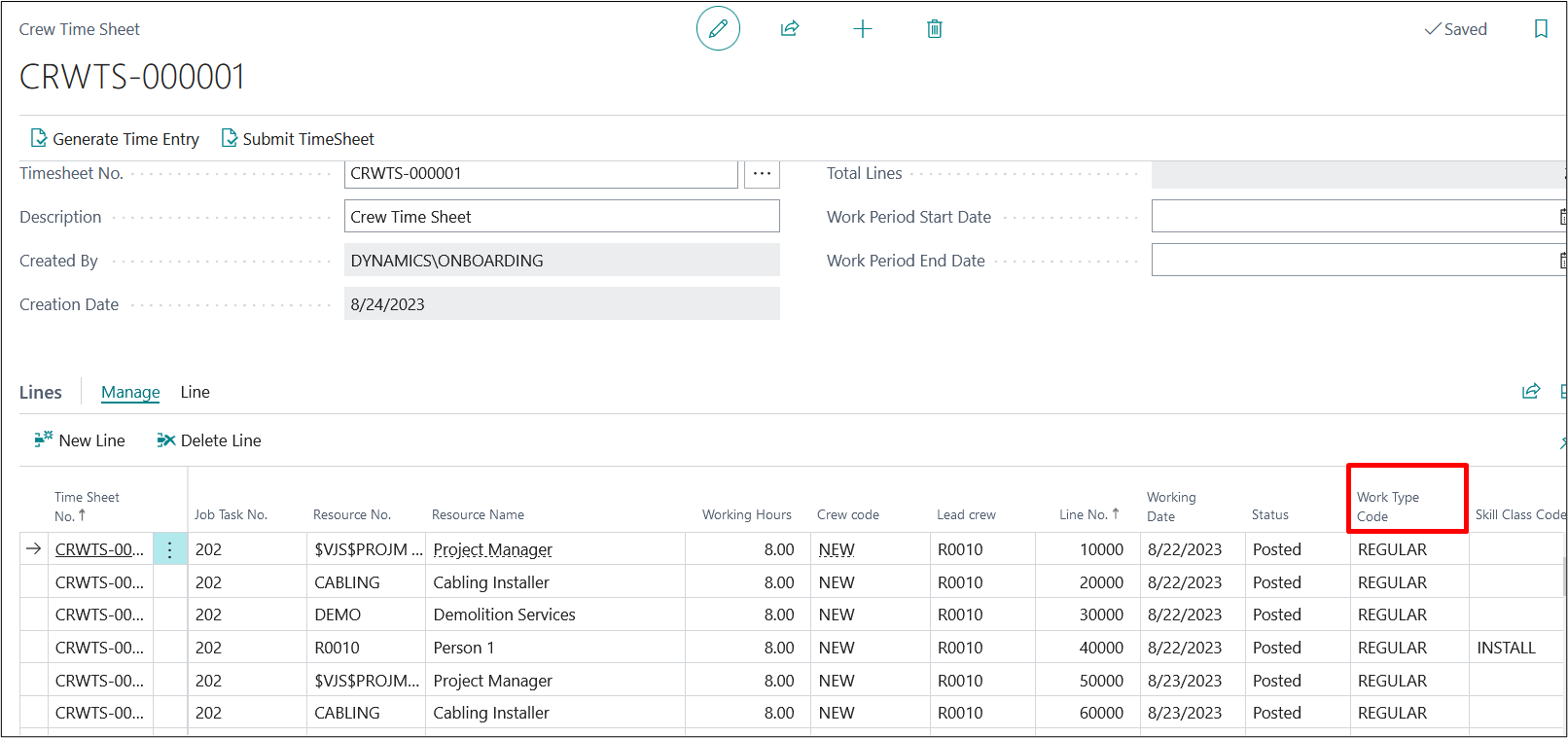Viewport: 1568px width, 738px height.
Task: Click the Posted status in line 30000
Action: (x=1298, y=615)
